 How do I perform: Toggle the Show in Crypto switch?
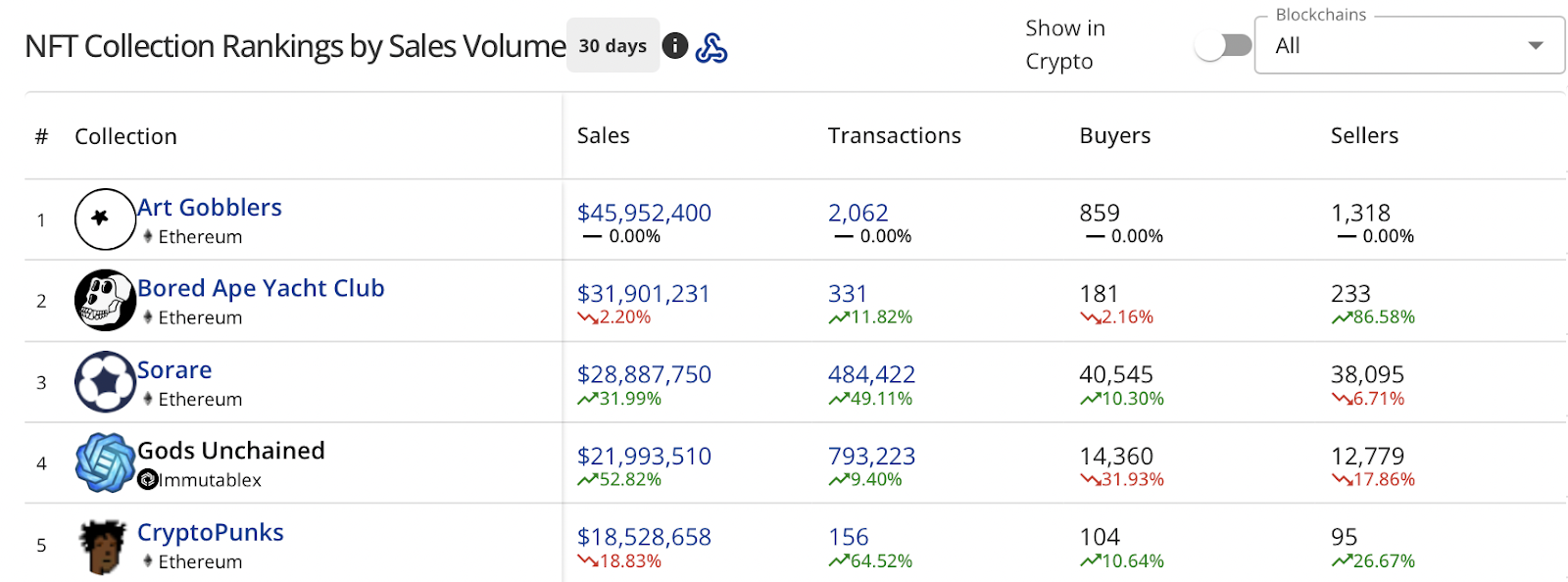click(1224, 45)
